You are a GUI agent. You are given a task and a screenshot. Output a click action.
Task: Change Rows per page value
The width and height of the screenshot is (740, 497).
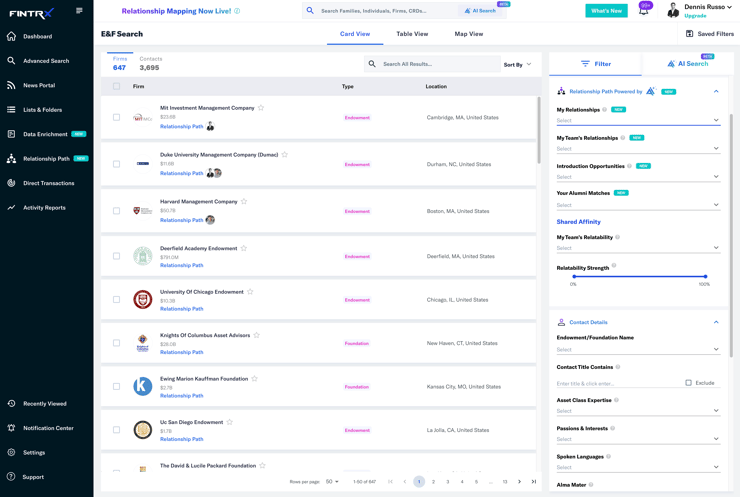[x=332, y=481]
